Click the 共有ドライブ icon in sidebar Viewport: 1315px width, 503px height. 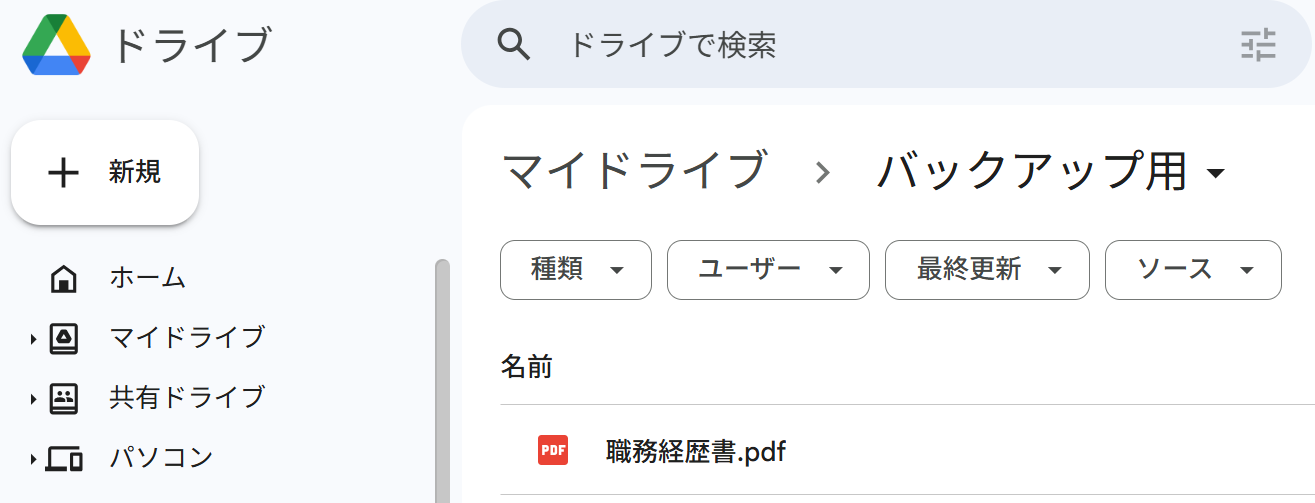(x=63, y=398)
